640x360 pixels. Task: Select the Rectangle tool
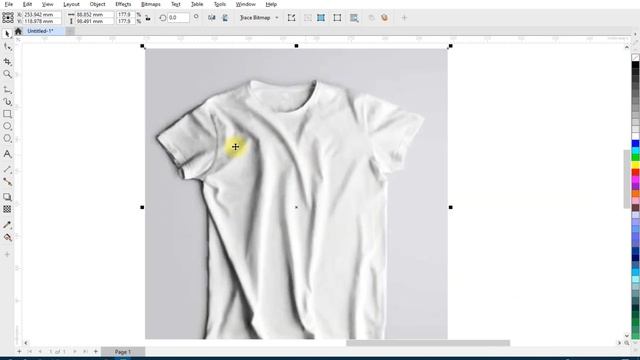[x=7, y=114]
